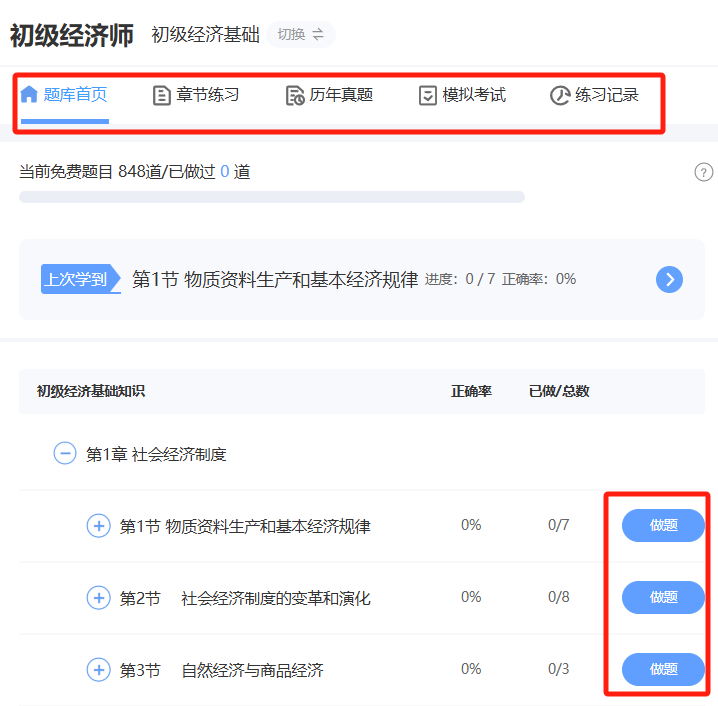Click the document icon beside 章节练习

click(162, 96)
